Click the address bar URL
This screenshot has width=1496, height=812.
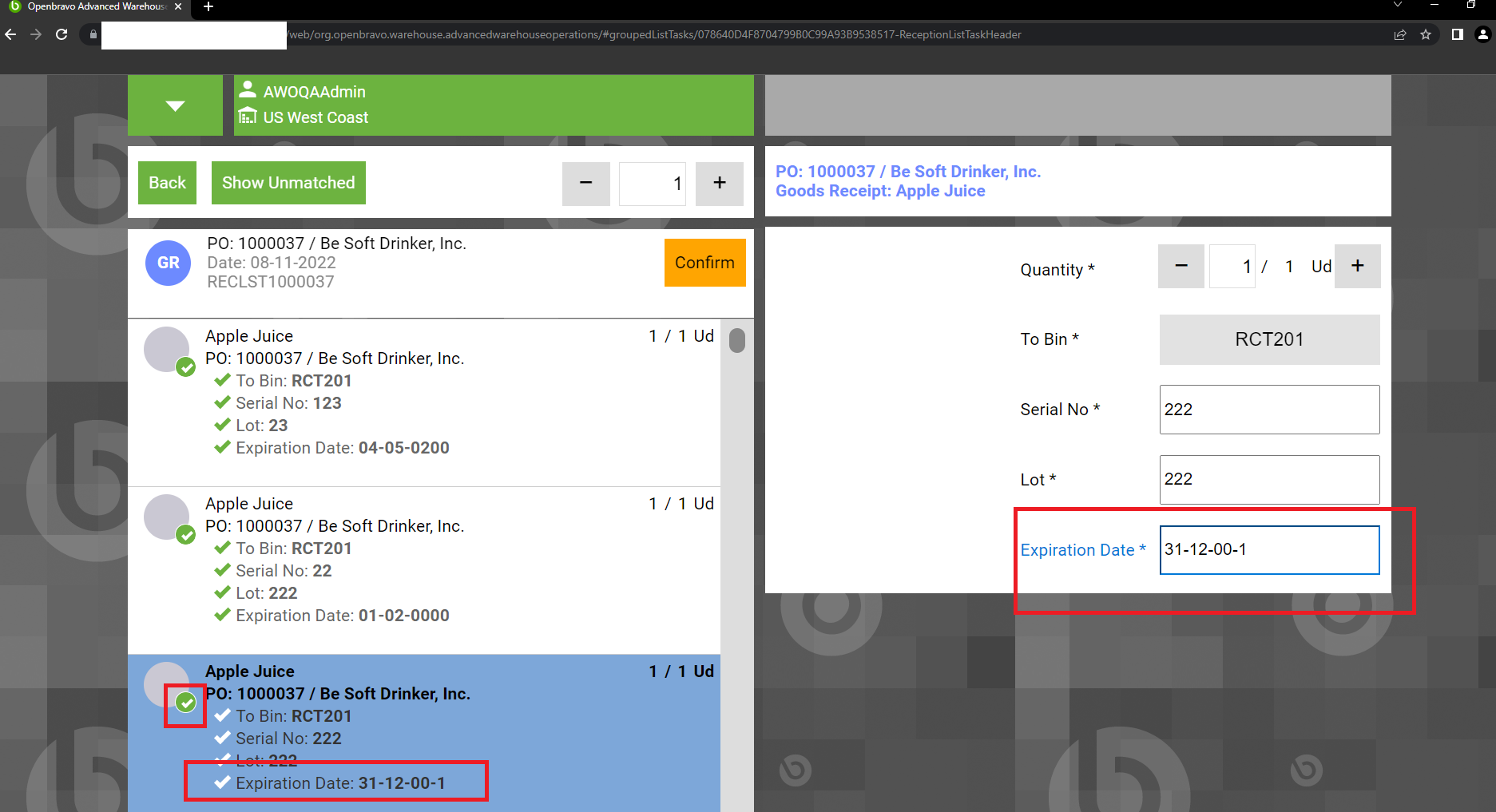point(653,34)
